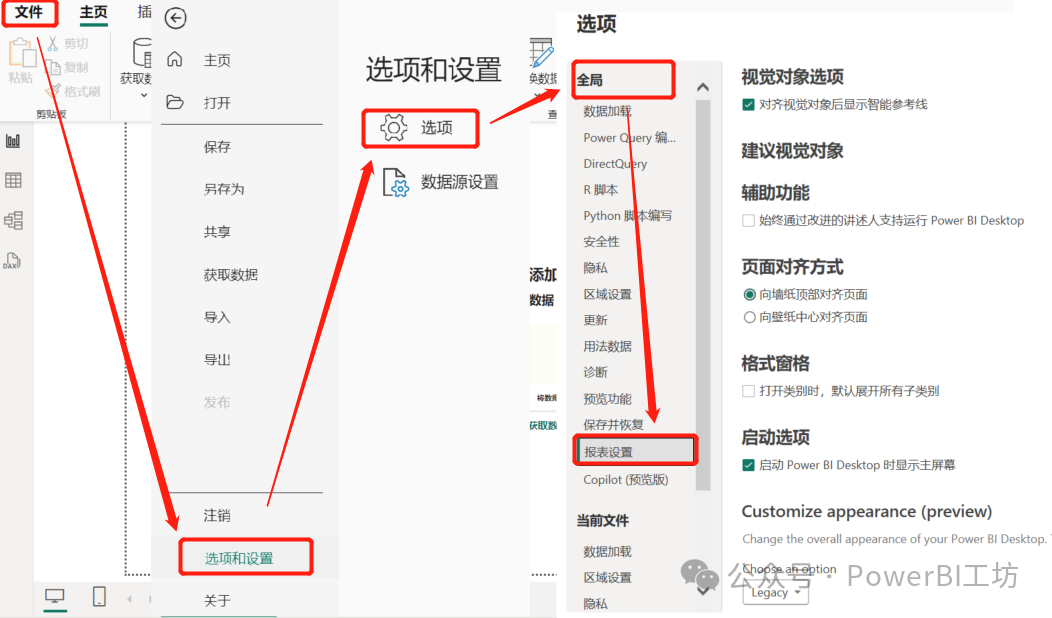Select 安全性 option category

pos(601,242)
